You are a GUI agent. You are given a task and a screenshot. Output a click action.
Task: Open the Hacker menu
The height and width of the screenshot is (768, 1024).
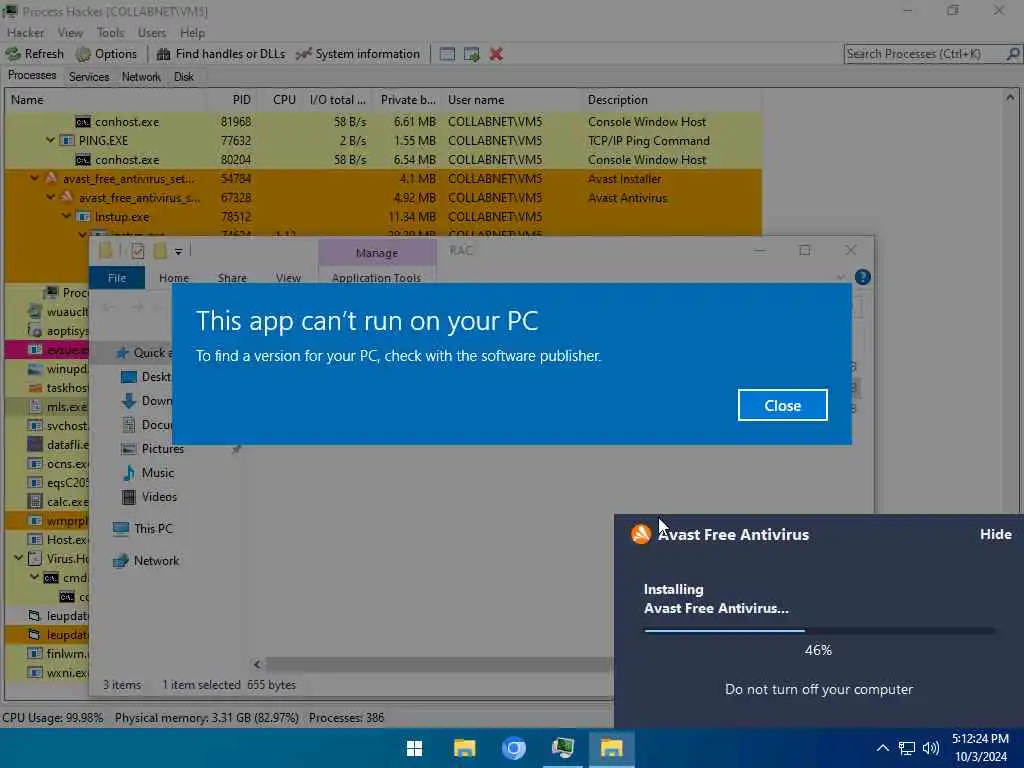[25, 33]
